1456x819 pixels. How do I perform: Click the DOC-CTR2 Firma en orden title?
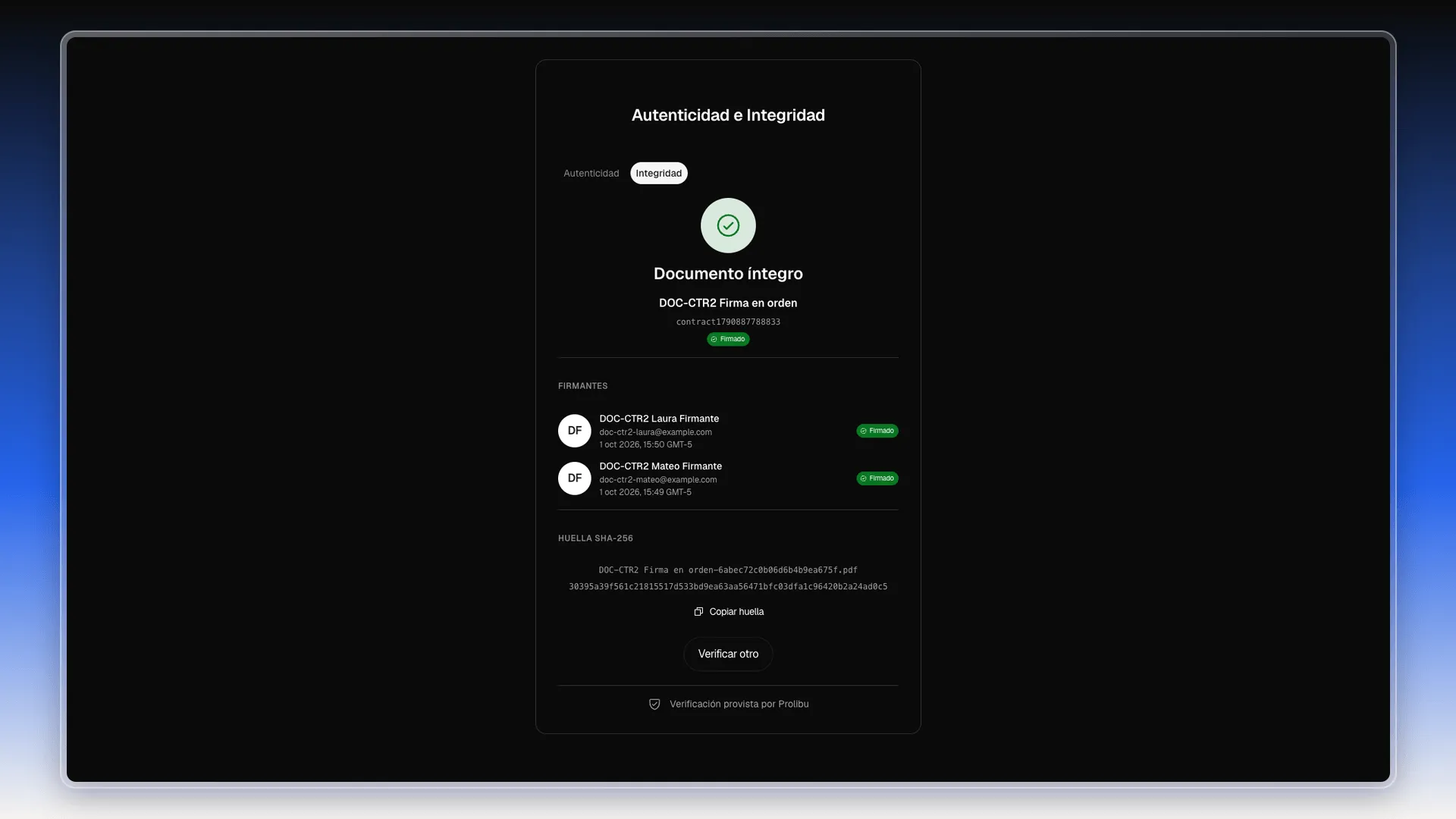pos(728,303)
